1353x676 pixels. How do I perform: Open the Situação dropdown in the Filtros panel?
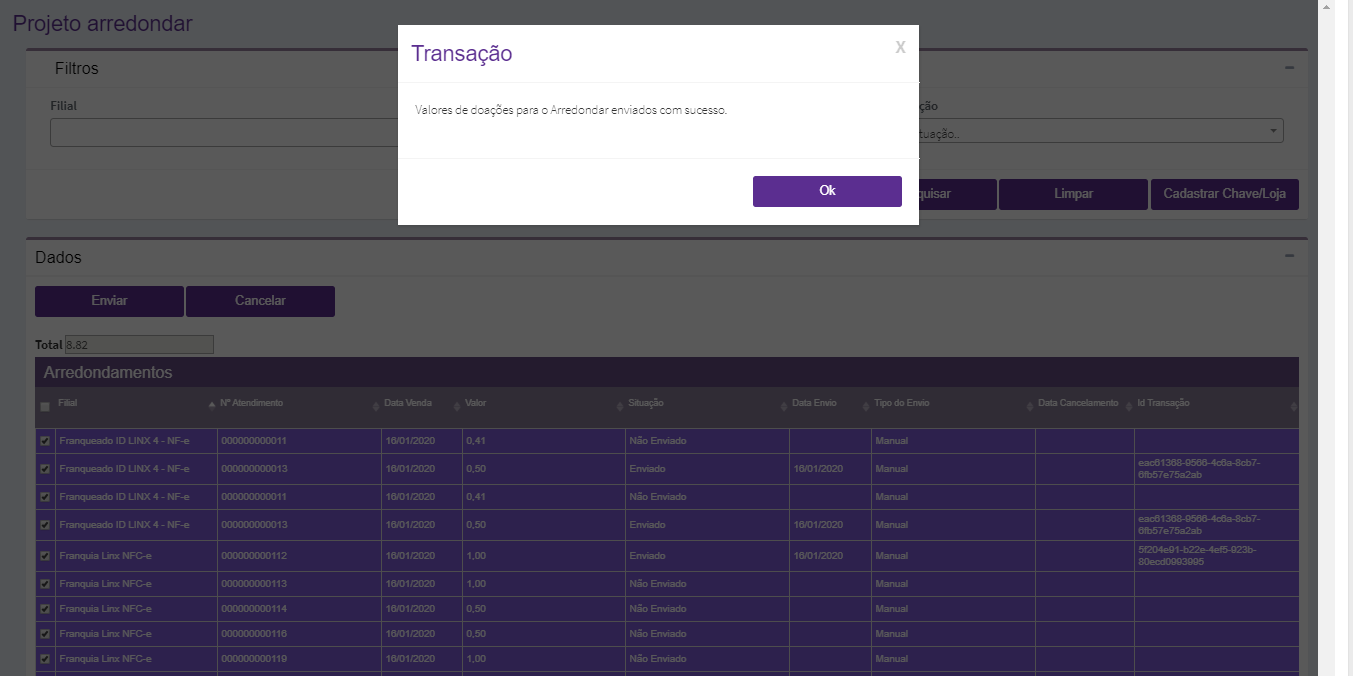point(1100,131)
